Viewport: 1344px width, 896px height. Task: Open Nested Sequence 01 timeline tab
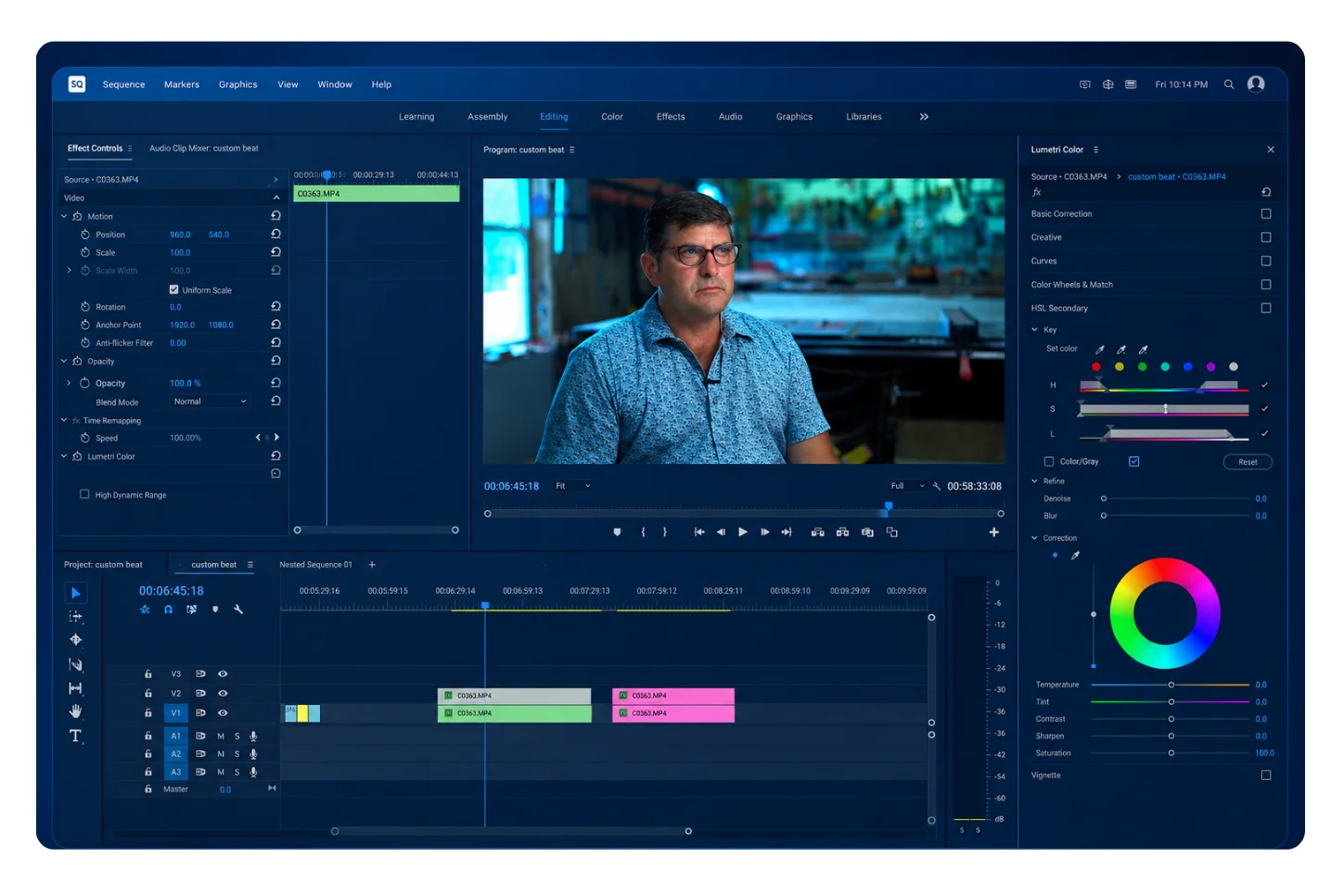[315, 565]
